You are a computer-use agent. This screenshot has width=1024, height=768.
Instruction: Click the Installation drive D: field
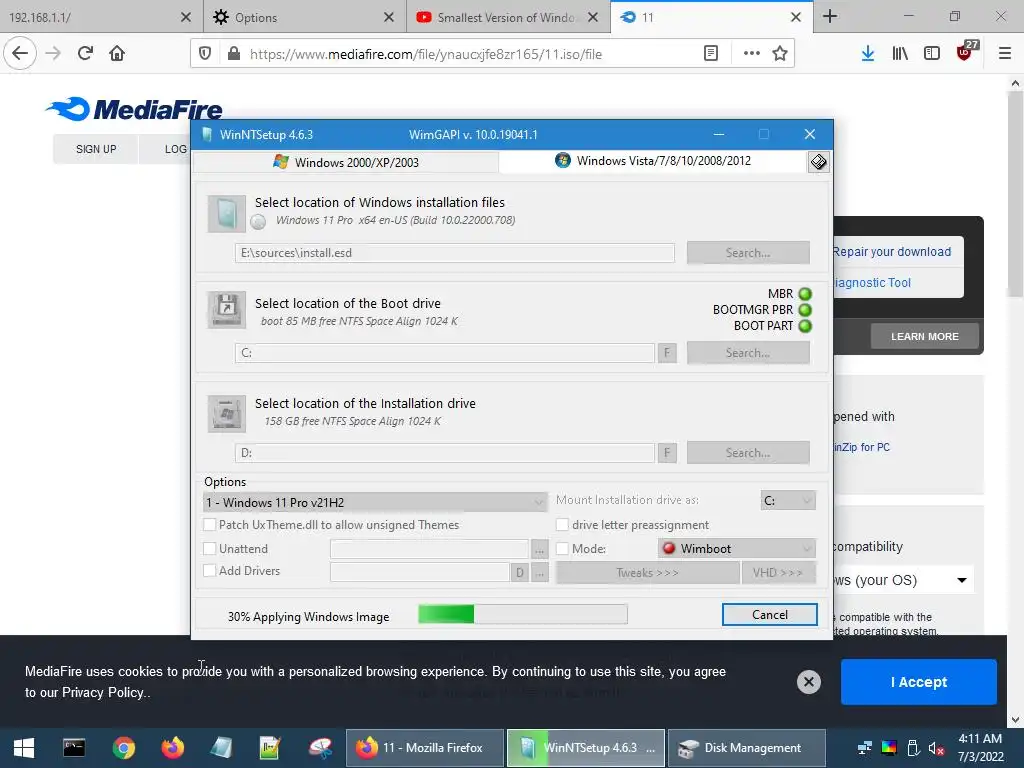[445, 453]
